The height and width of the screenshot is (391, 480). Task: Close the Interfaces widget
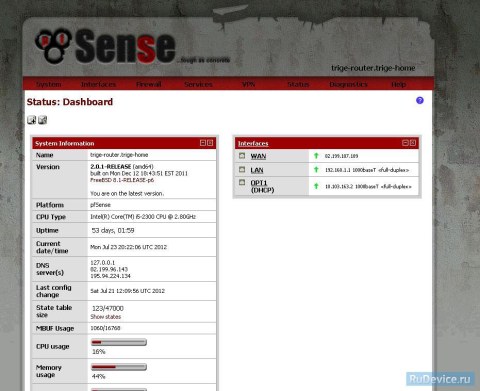(x=413, y=143)
